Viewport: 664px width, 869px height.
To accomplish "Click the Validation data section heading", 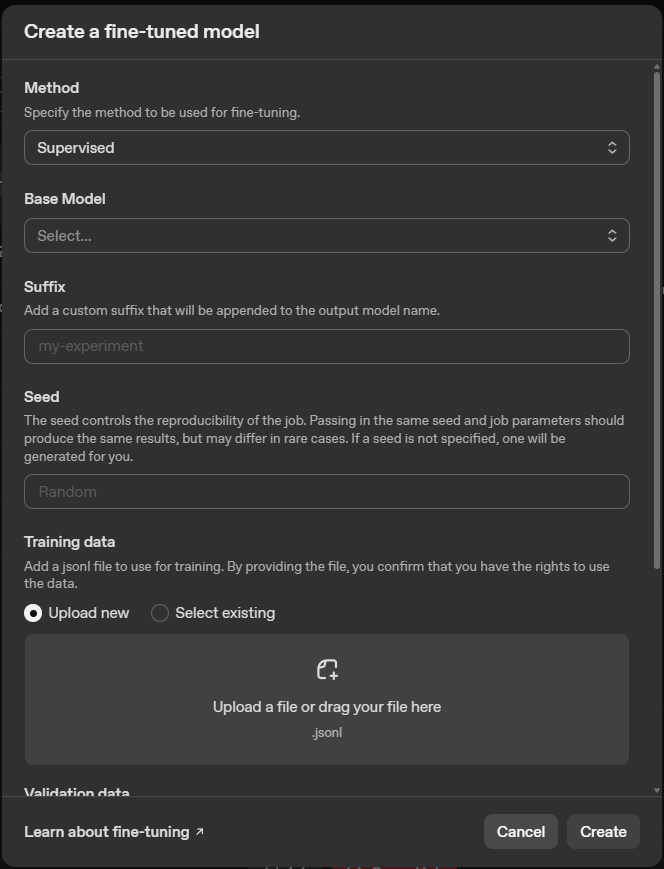I will click(x=77, y=792).
